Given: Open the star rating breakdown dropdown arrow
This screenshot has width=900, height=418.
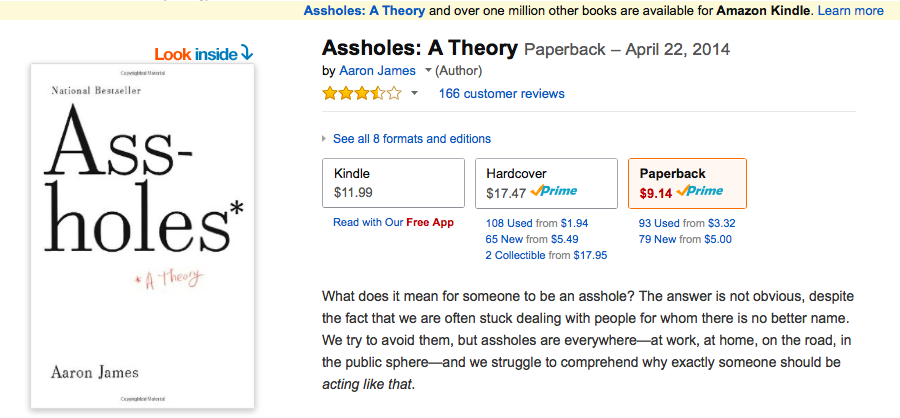Looking at the screenshot, I should [x=414, y=94].
